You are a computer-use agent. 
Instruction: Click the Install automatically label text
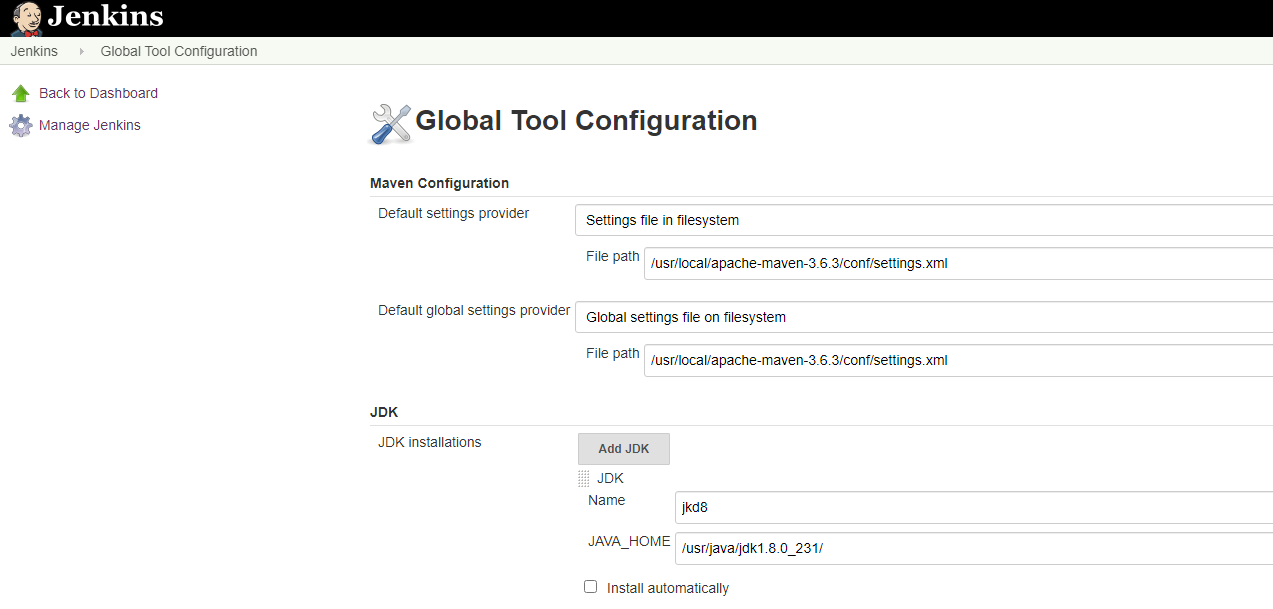(668, 588)
